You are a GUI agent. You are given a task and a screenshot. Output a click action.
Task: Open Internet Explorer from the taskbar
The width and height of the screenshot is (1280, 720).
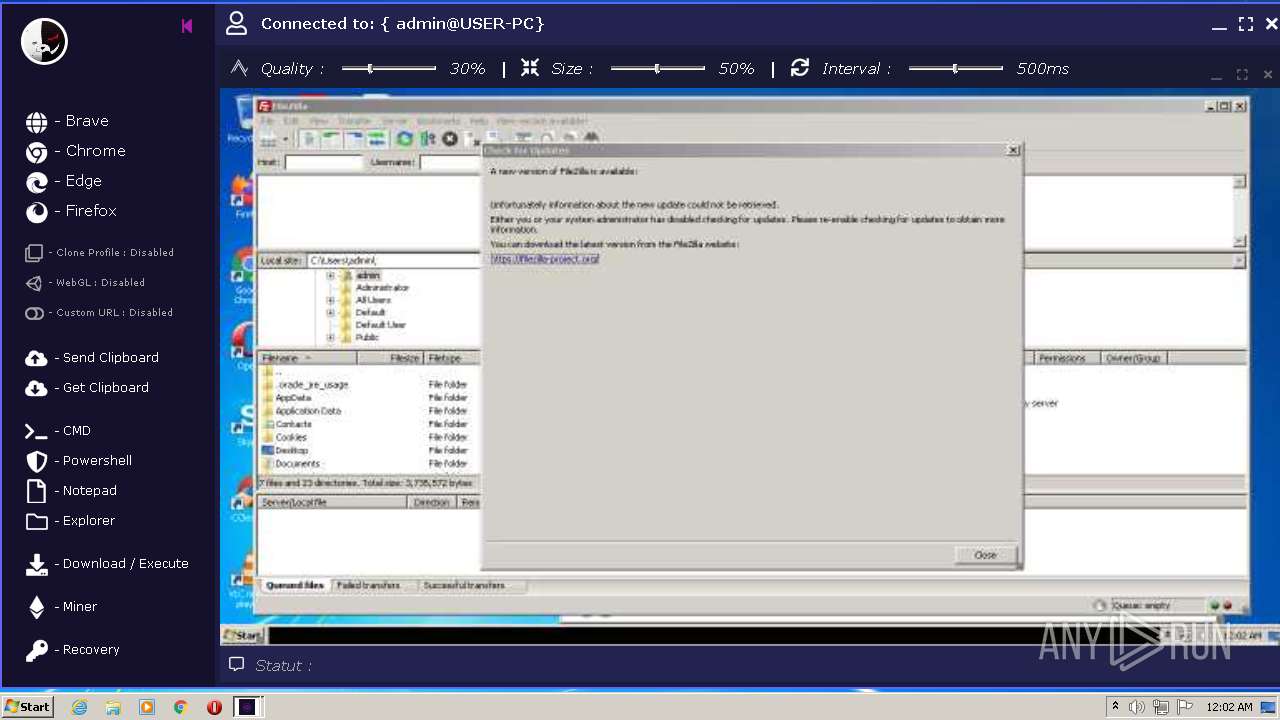coord(79,707)
